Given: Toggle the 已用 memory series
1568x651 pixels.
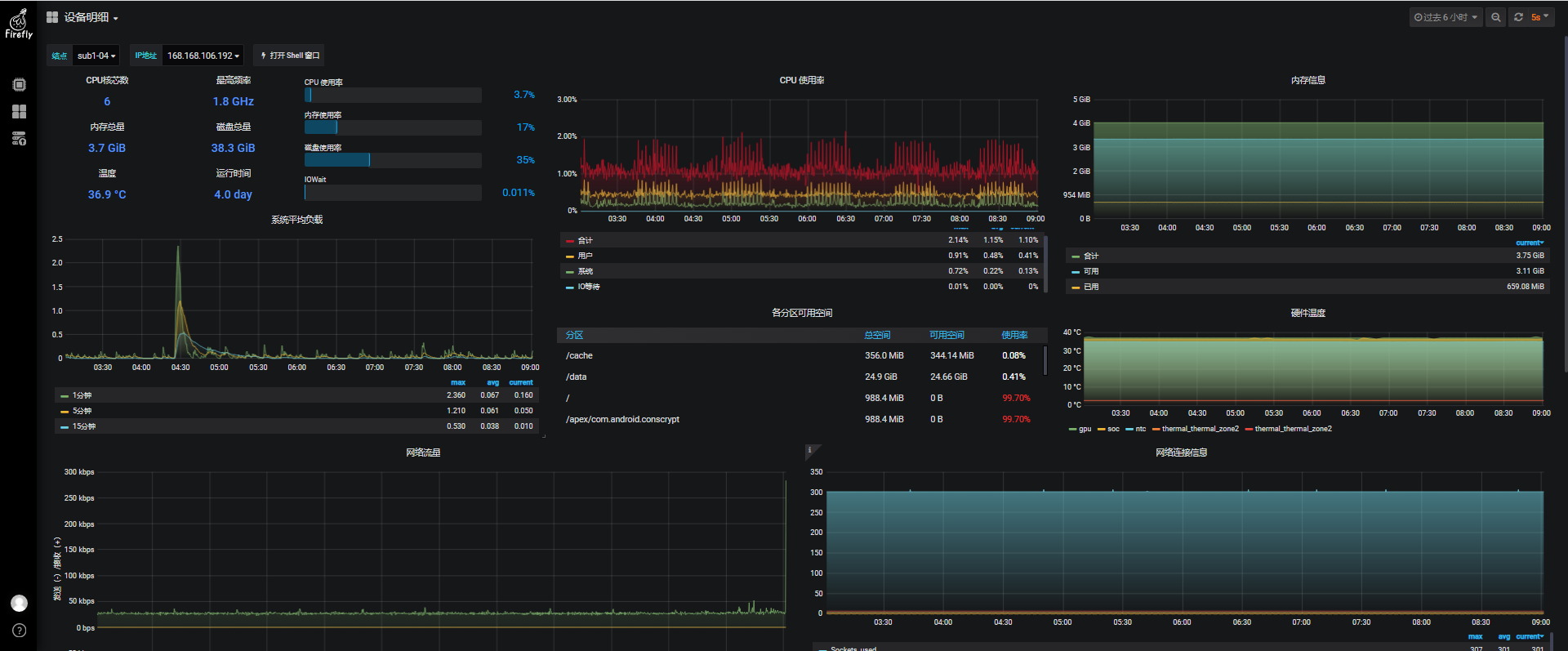Looking at the screenshot, I should (1090, 287).
